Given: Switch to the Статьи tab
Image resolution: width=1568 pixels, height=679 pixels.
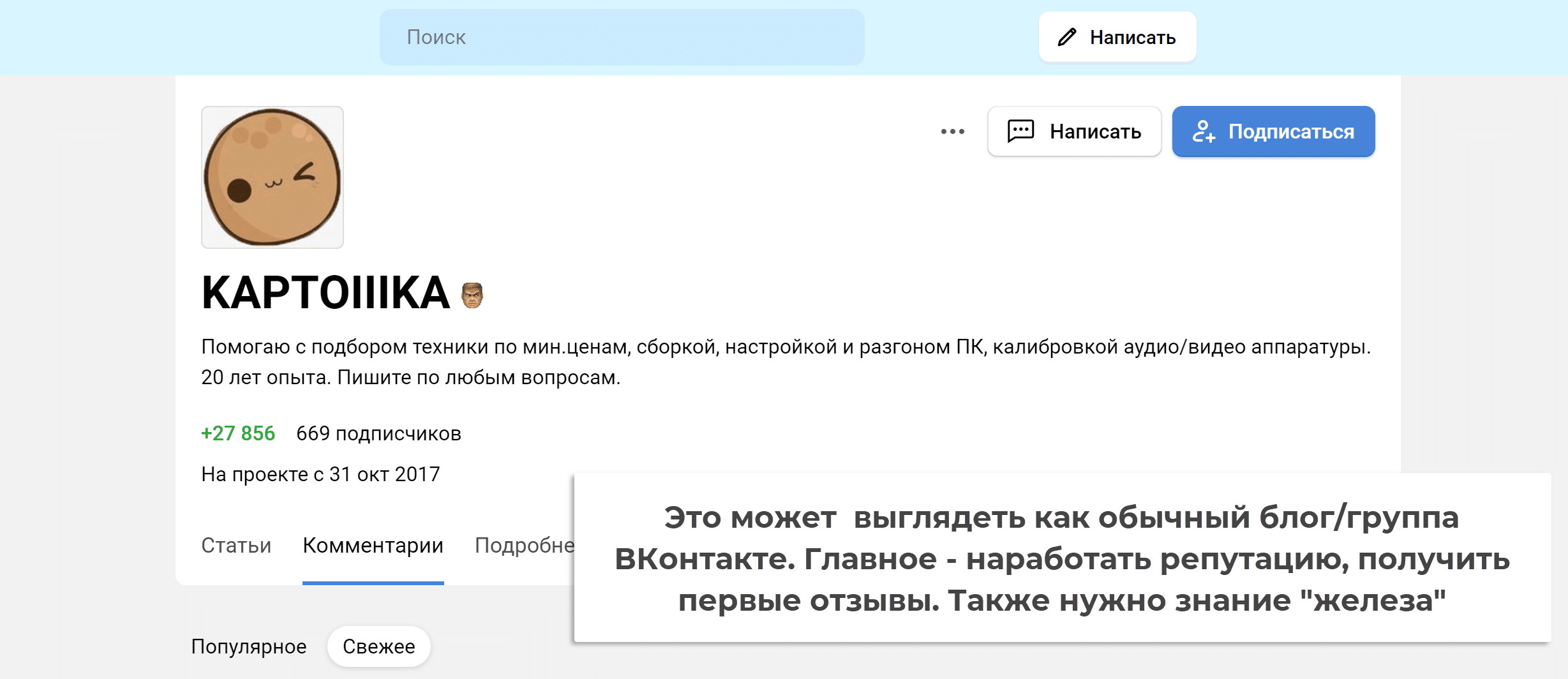Looking at the screenshot, I should (236, 545).
